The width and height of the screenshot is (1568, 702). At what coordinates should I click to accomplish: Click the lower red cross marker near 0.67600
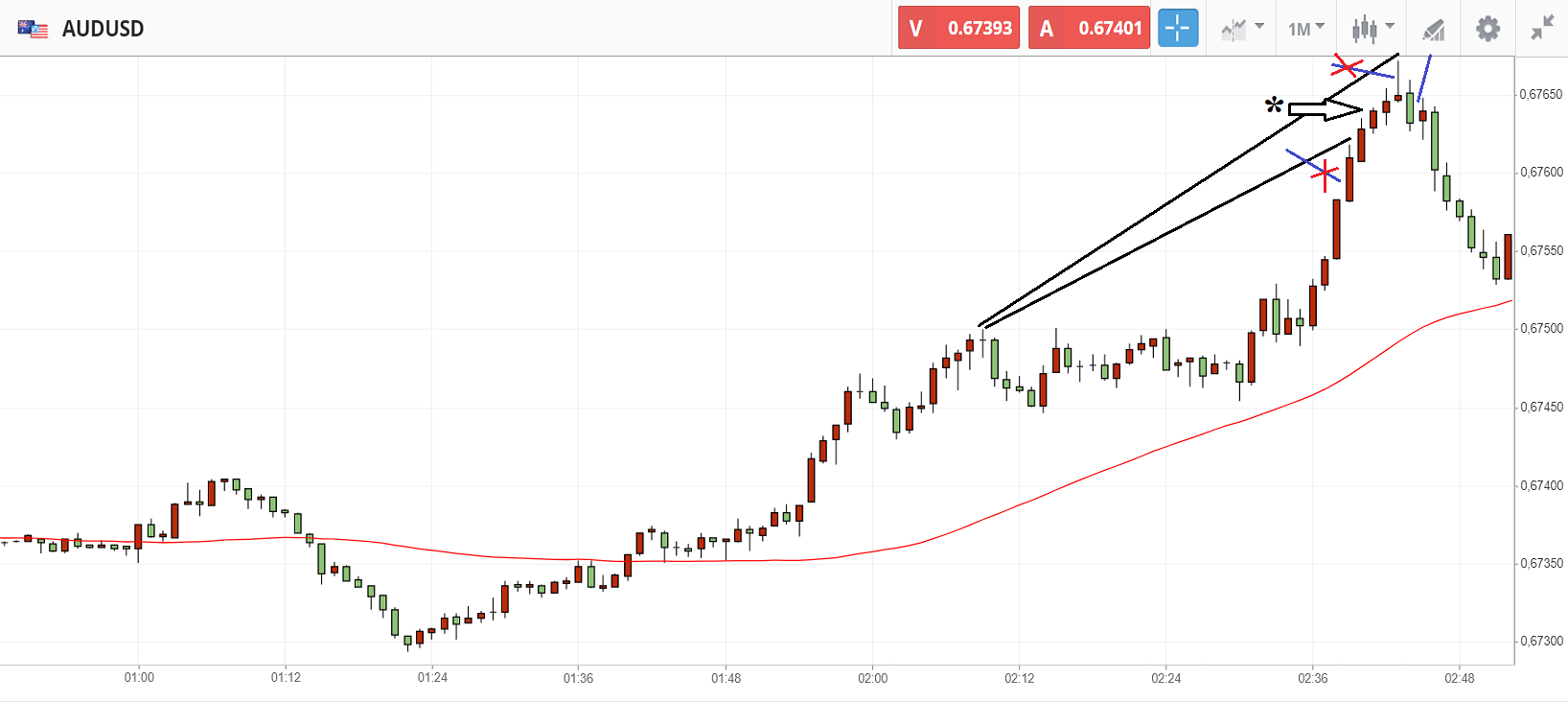coord(1326,175)
